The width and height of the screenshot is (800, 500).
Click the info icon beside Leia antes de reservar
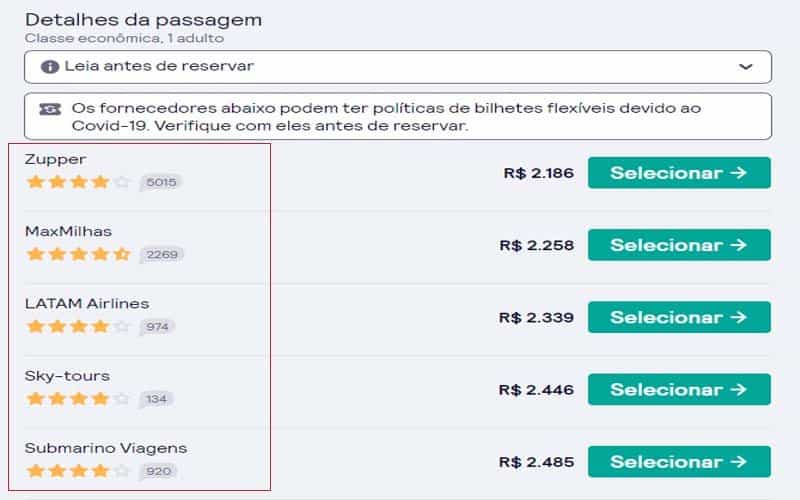click(x=49, y=67)
